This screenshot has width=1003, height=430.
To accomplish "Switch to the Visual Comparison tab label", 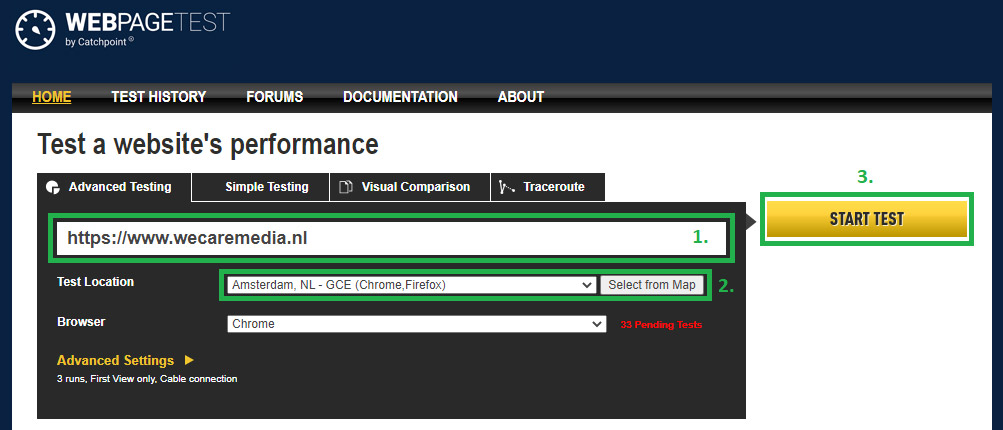I will (x=416, y=187).
